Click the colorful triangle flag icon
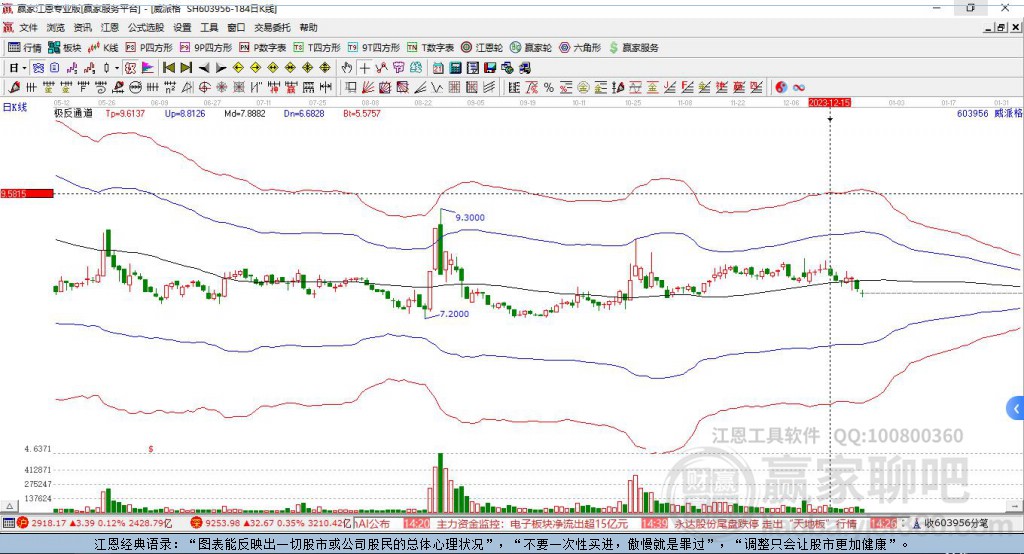The height and width of the screenshot is (554, 1024). [x=148, y=68]
